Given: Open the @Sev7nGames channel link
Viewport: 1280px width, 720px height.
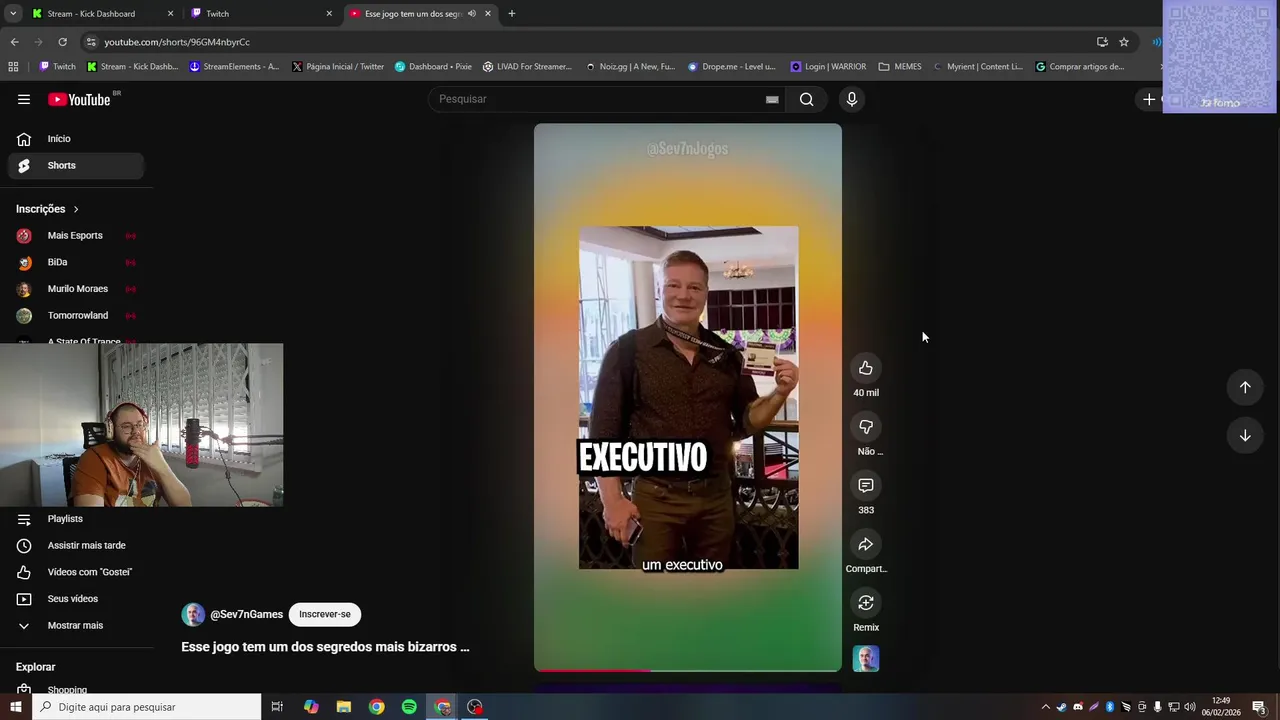Looking at the screenshot, I should pyautogui.click(x=246, y=615).
